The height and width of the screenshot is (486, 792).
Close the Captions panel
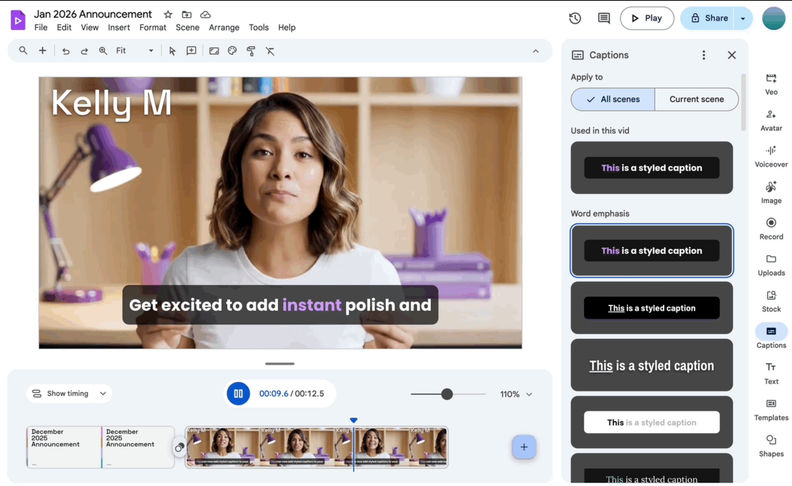731,55
